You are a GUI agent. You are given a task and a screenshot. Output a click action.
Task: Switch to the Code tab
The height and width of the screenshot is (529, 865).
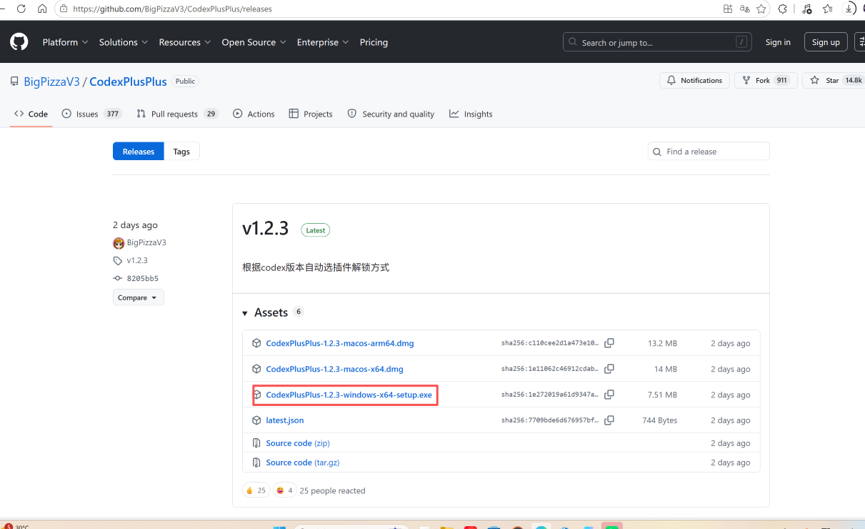point(31,114)
